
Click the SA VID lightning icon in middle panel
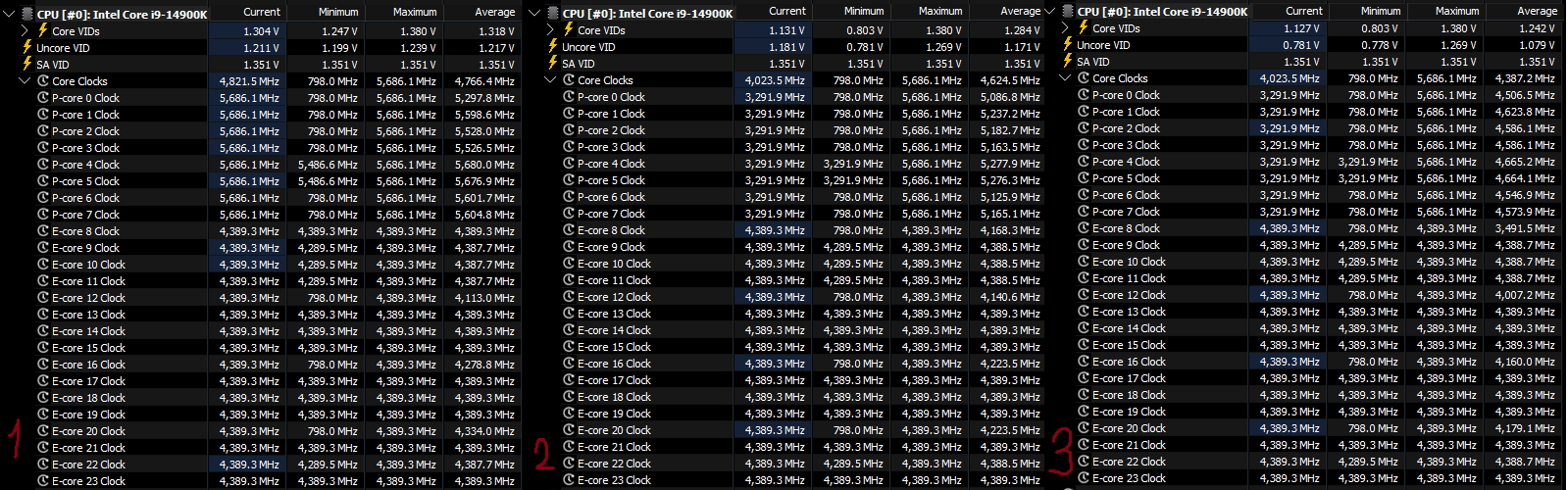tap(553, 63)
